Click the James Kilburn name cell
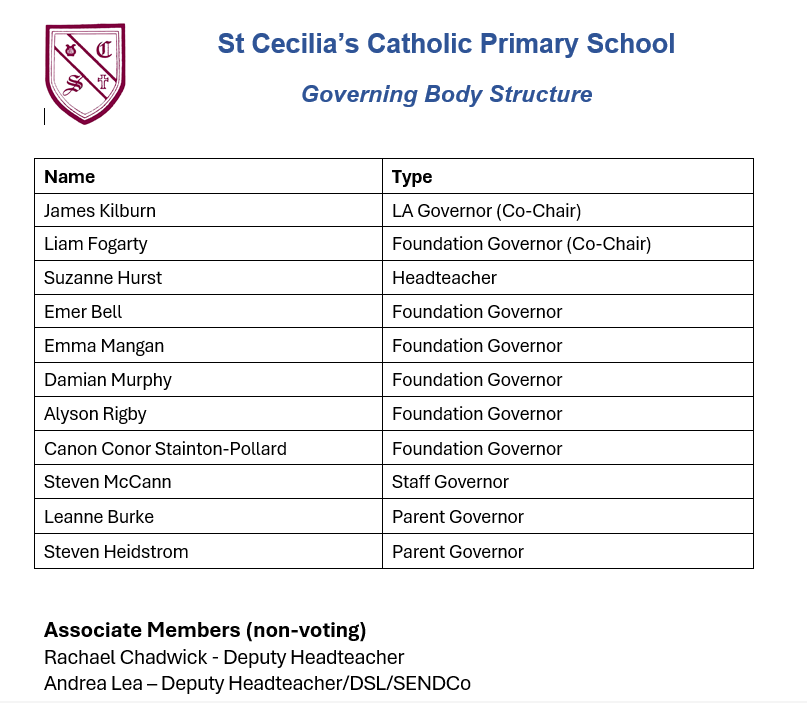Viewport: 807px width, 703px height. pos(100,211)
